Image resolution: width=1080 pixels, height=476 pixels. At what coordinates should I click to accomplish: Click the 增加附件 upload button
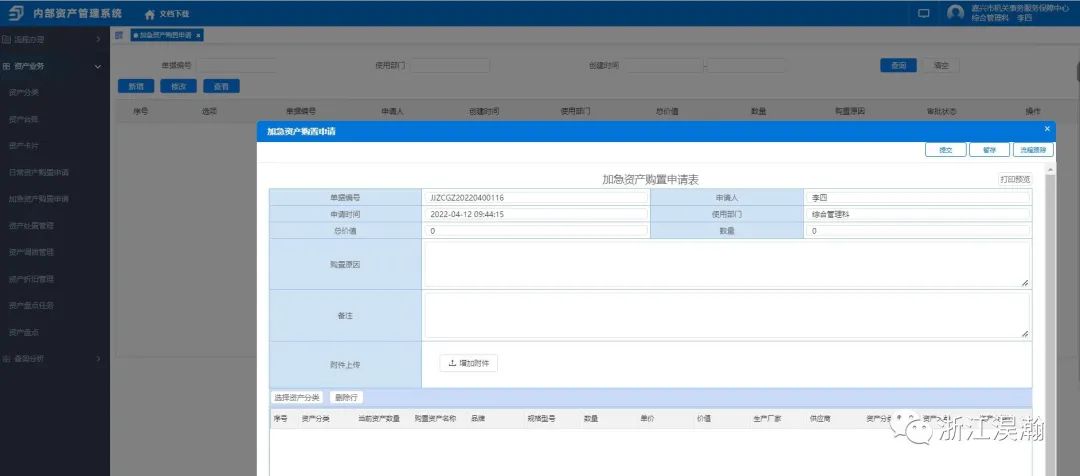pos(468,363)
